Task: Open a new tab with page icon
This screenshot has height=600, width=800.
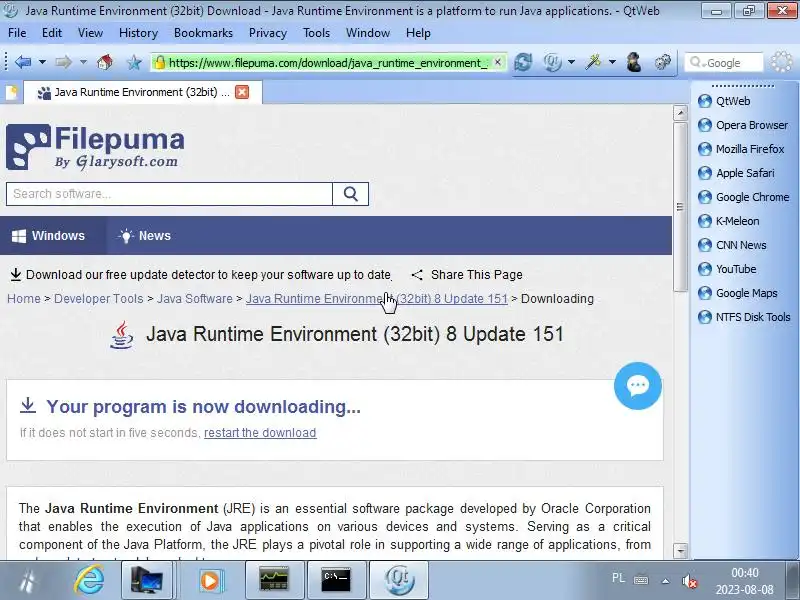Action: click(x=11, y=92)
